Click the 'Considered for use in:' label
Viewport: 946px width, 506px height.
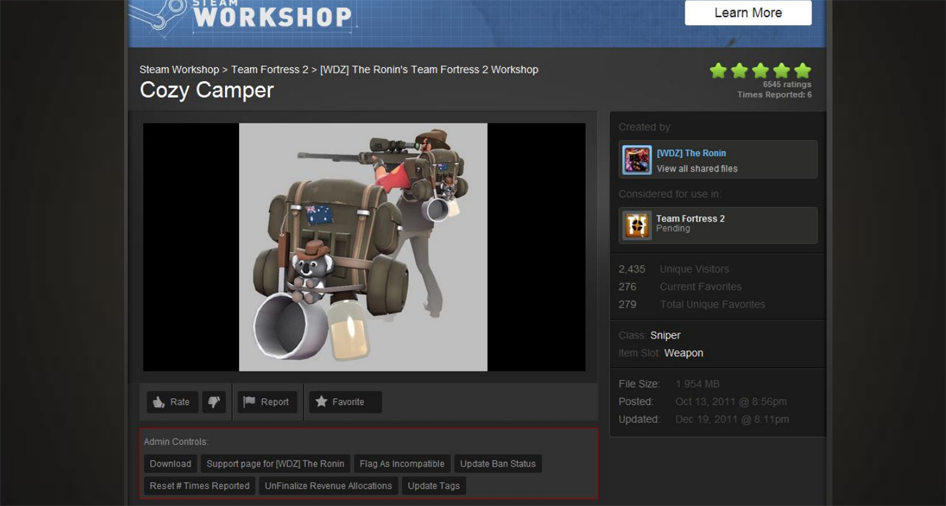(x=670, y=194)
